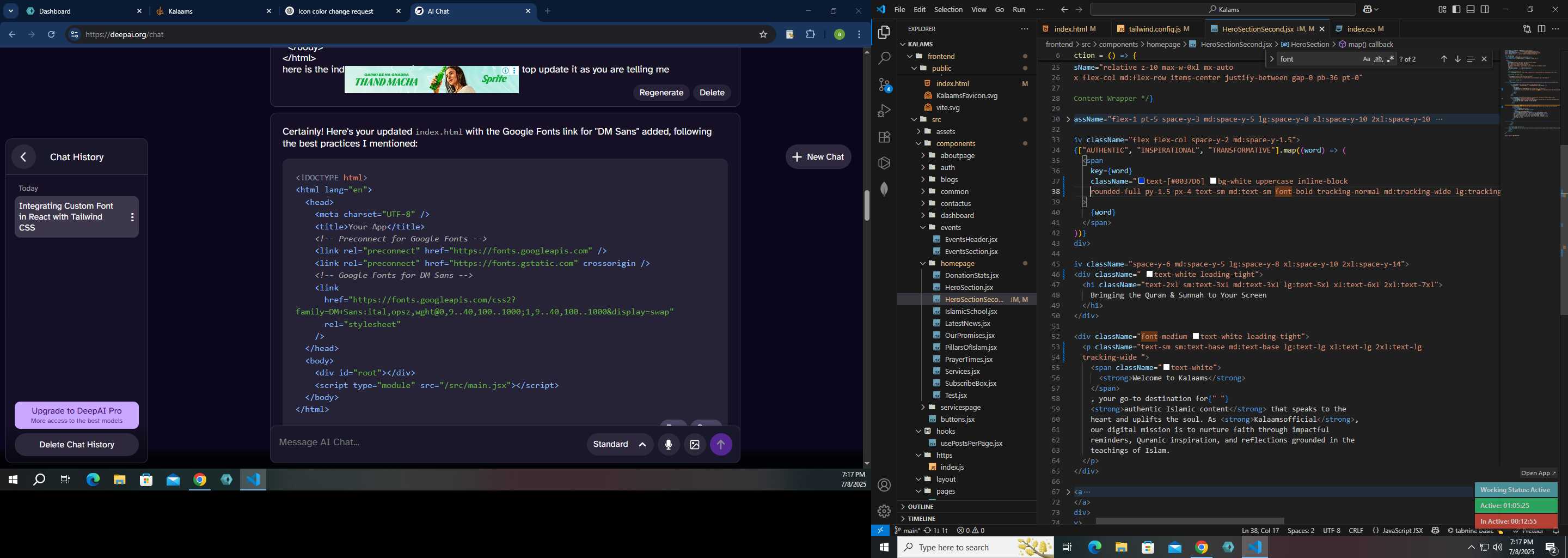Viewport: 1568px width, 558px height.
Task: Open the File menu in VS Code
Action: [899, 10]
